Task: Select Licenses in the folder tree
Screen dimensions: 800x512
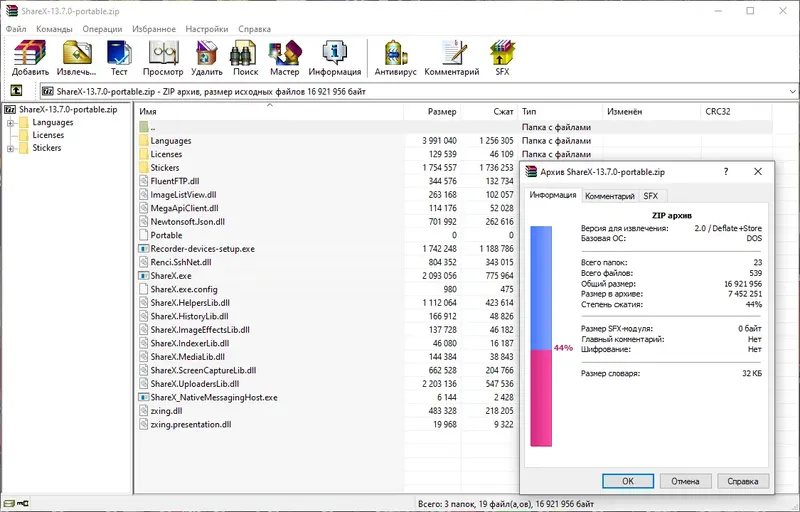Action: point(48,135)
